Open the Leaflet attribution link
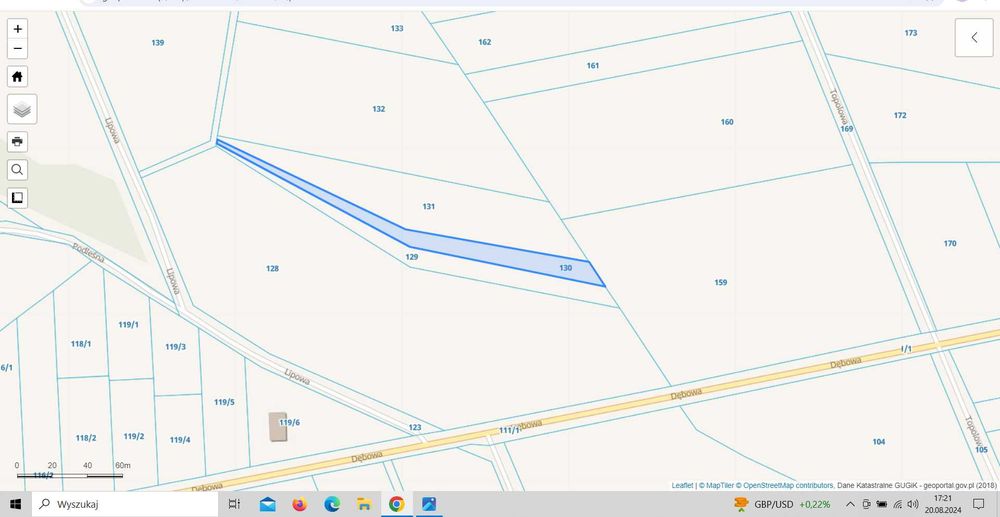The height and width of the screenshot is (517, 1000). (682, 486)
